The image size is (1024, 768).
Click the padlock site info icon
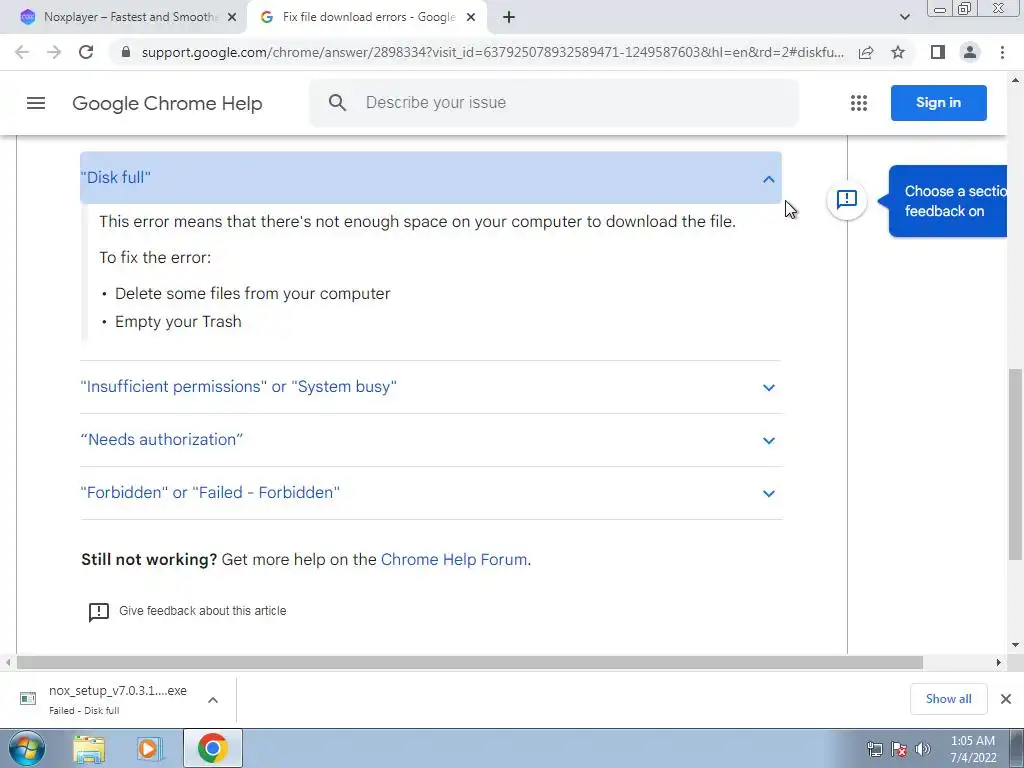pyautogui.click(x=126, y=52)
